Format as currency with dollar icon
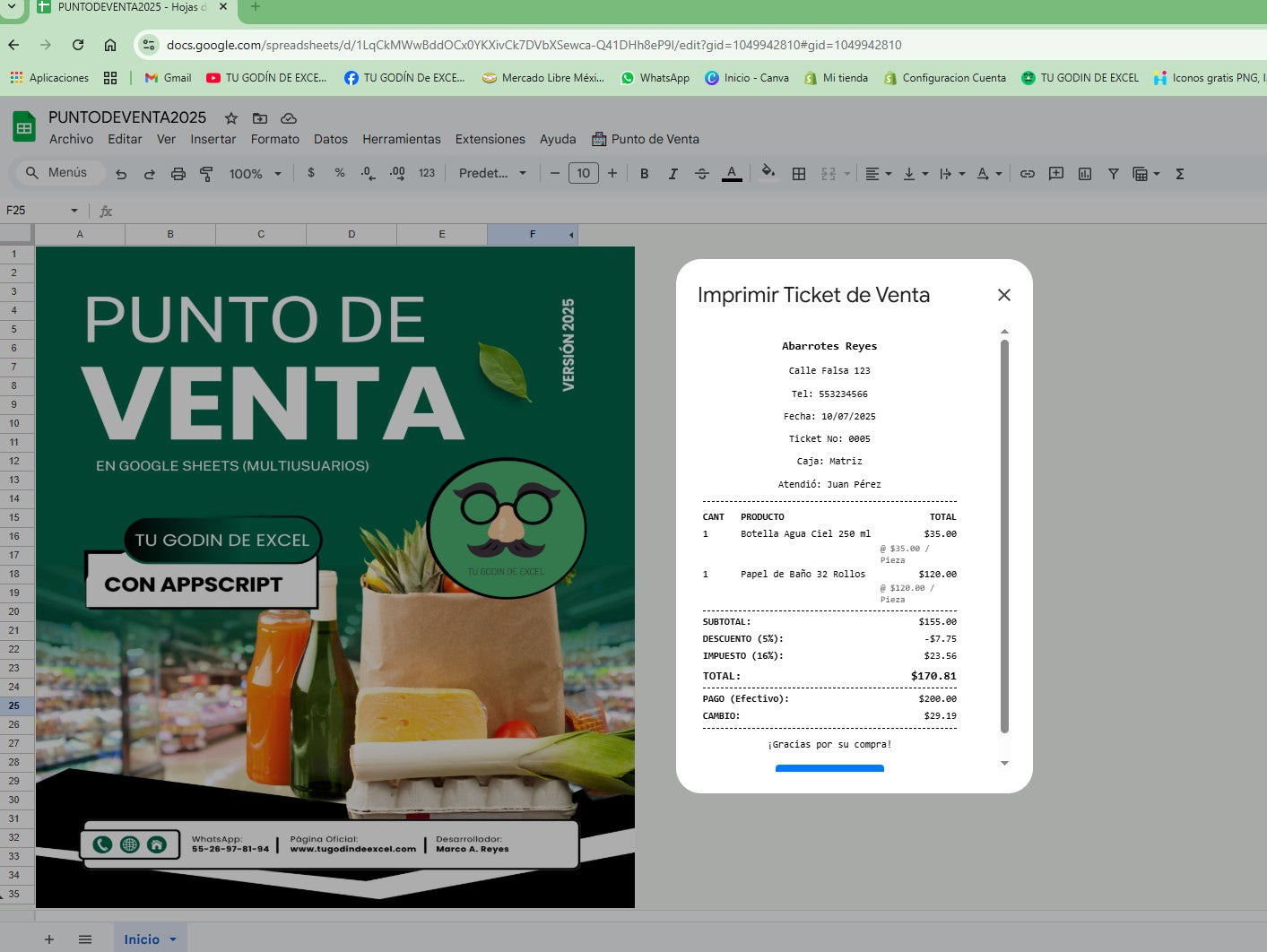1267x952 pixels. point(311,173)
